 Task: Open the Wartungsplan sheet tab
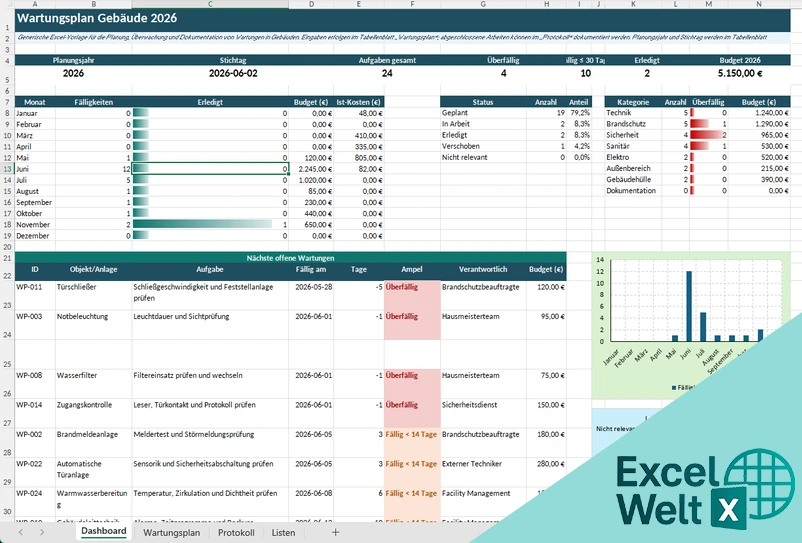coord(171,532)
